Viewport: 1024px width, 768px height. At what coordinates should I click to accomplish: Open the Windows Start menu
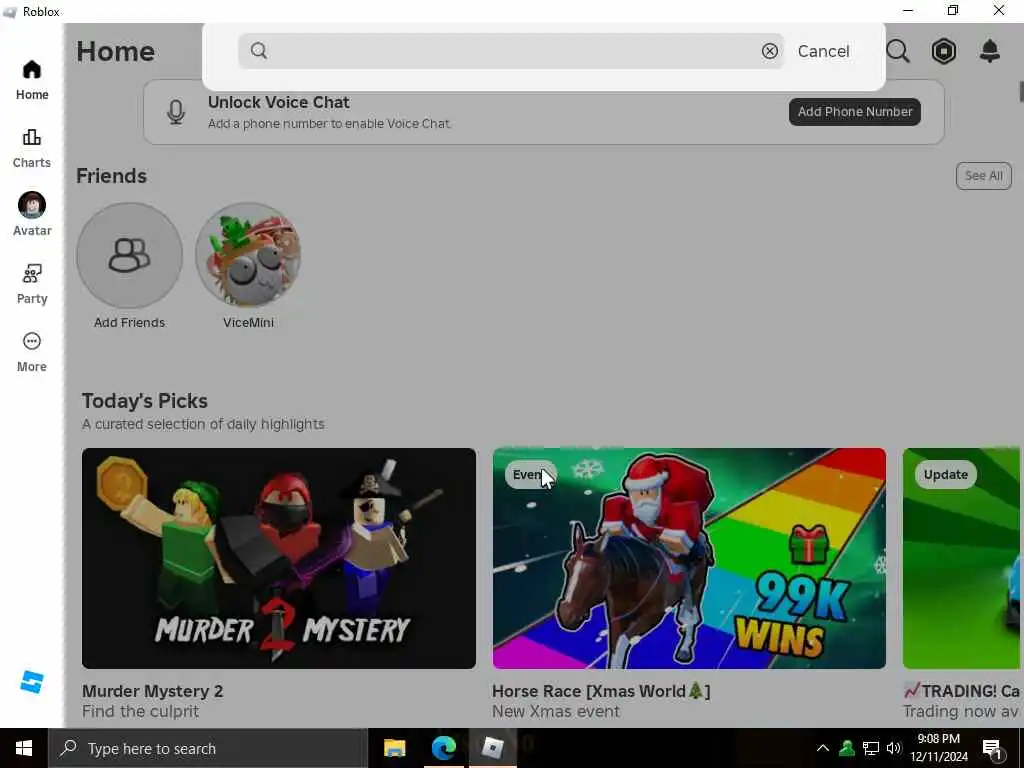[24, 748]
